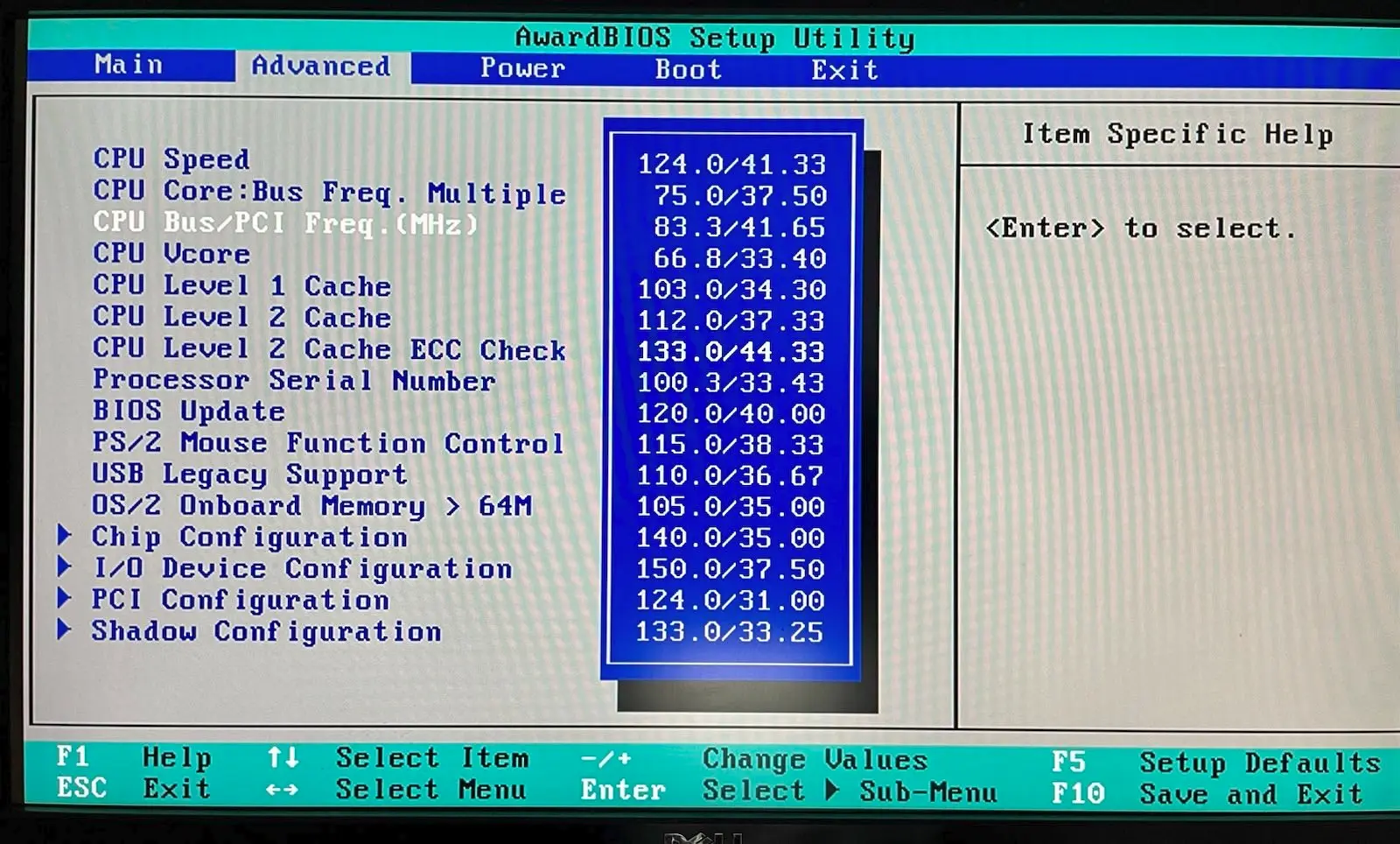Open the Chip Configuration sub-menu
This screenshot has width=1400, height=844.
pos(249,537)
